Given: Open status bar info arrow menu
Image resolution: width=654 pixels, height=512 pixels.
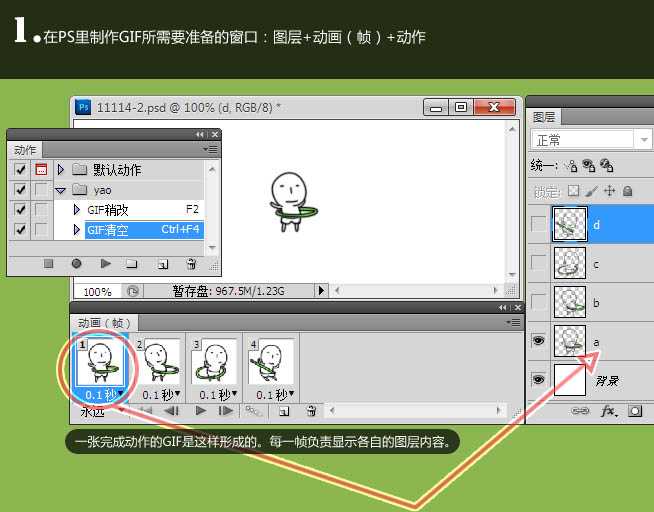Looking at the screenshot, I should point(321,290).
